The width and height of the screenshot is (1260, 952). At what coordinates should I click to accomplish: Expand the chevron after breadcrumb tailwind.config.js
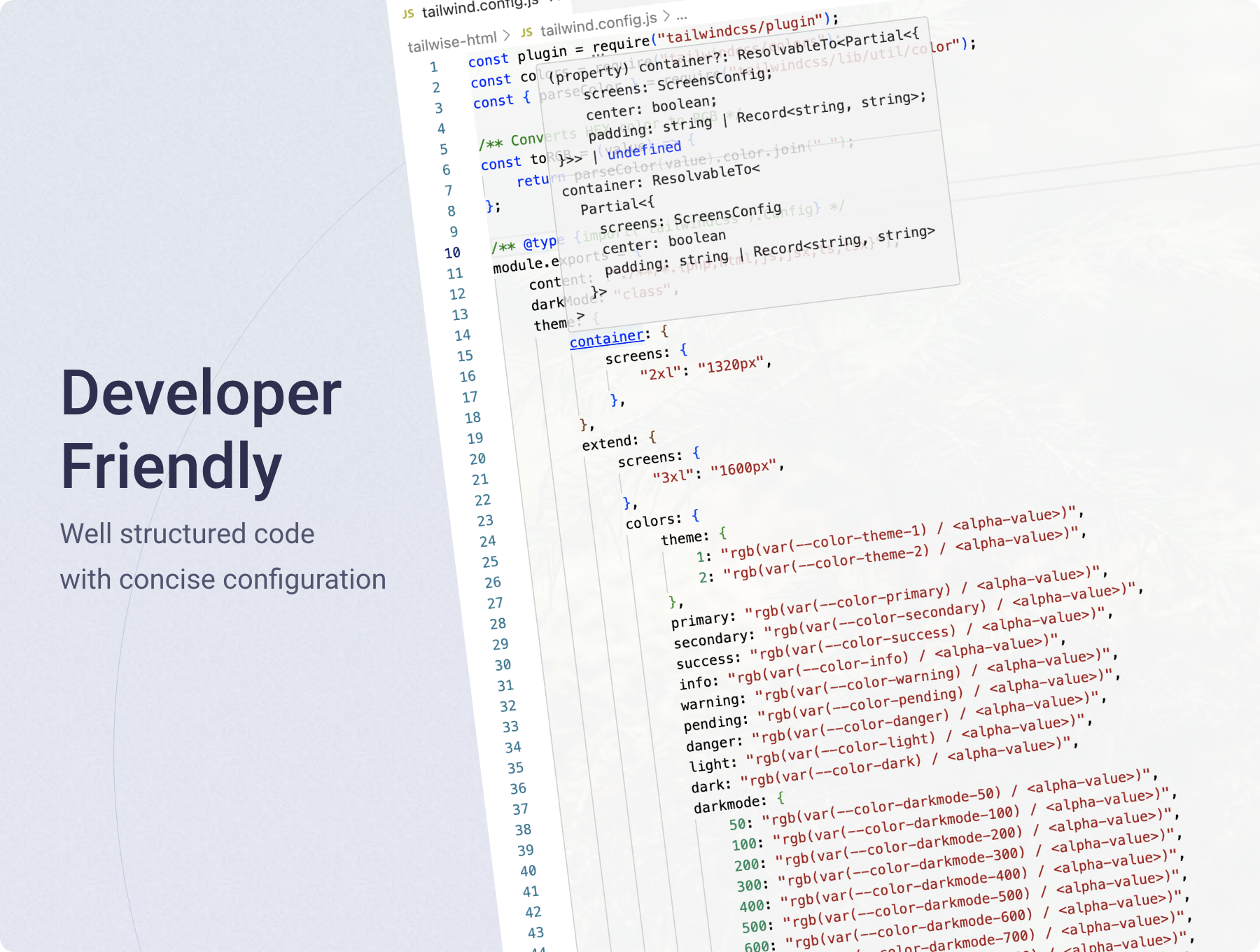point(666,15)
